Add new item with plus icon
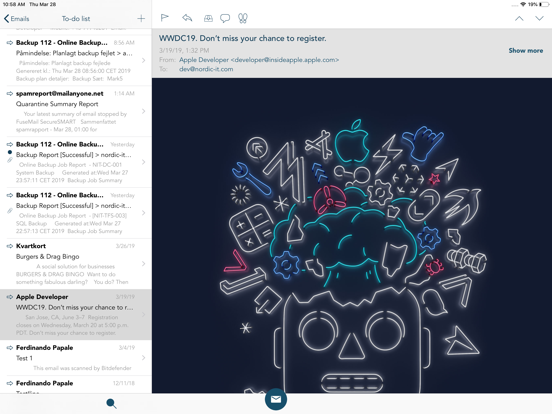The width and height of the screenshot is (552, 414). (141, 18)
